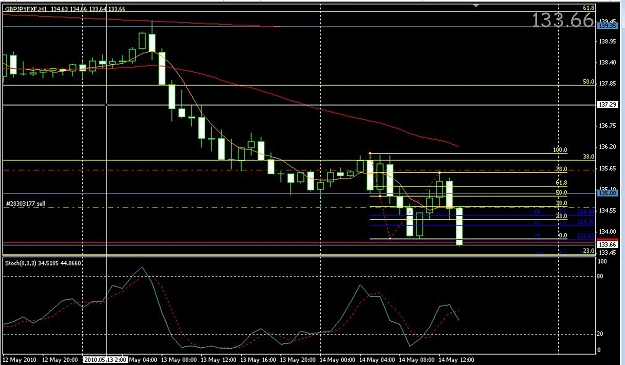625x365 pixels.
Task: Click the 136.75 price scale value
Action: tap(607, 126)
